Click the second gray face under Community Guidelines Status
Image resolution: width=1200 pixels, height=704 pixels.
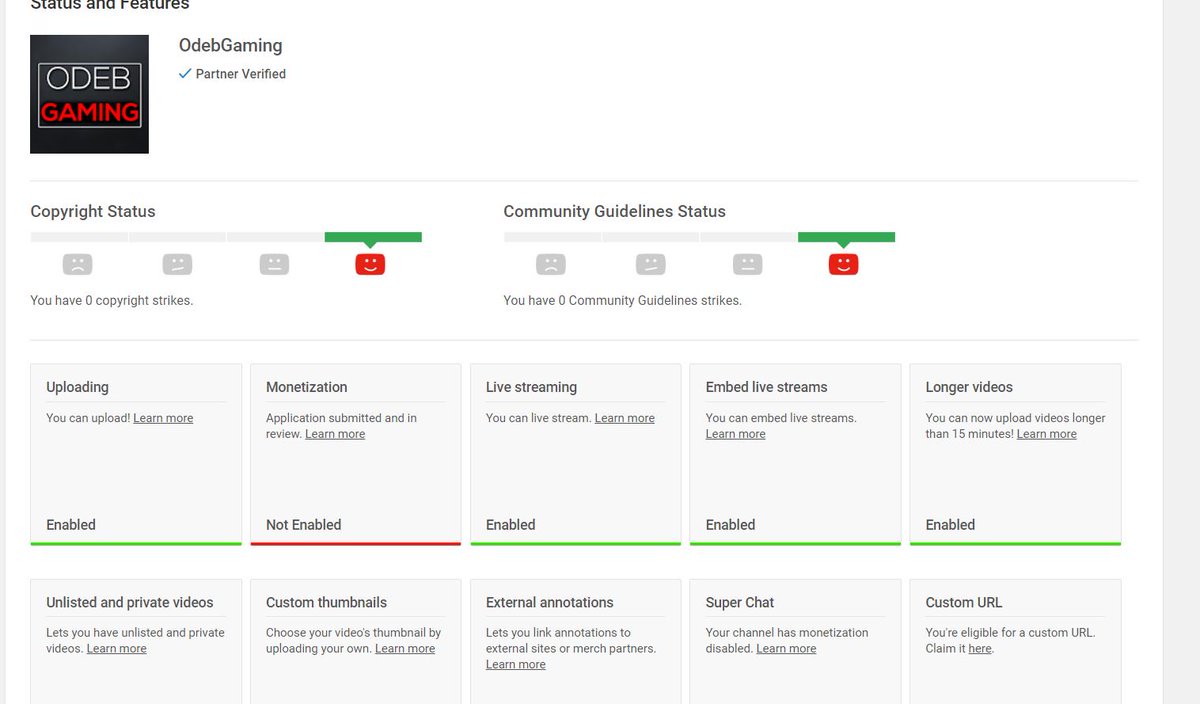click(650, 264)
